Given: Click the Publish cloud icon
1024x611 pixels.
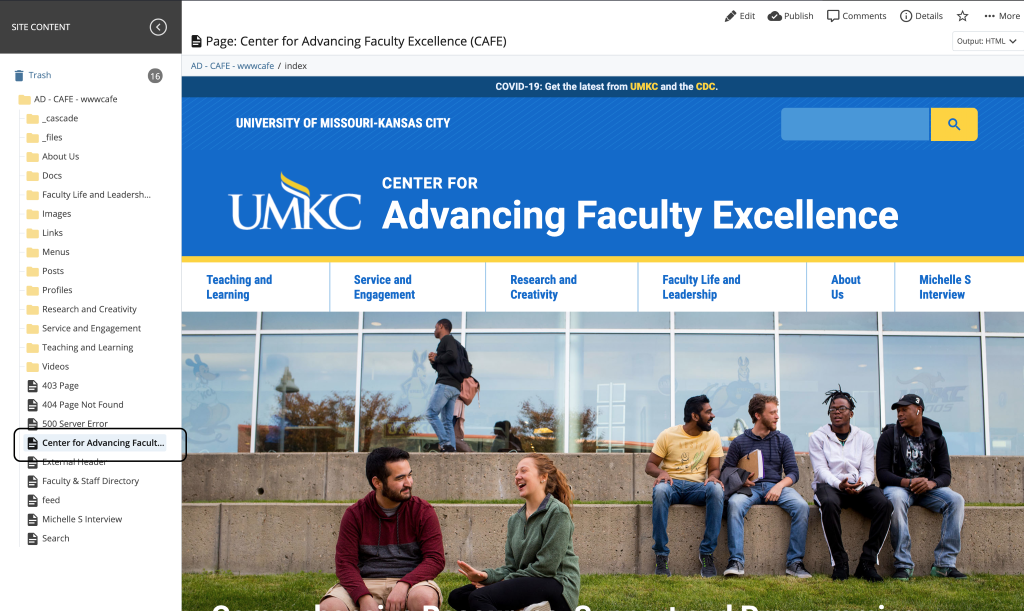Looking at the screenshot, I should click(775, 16).
